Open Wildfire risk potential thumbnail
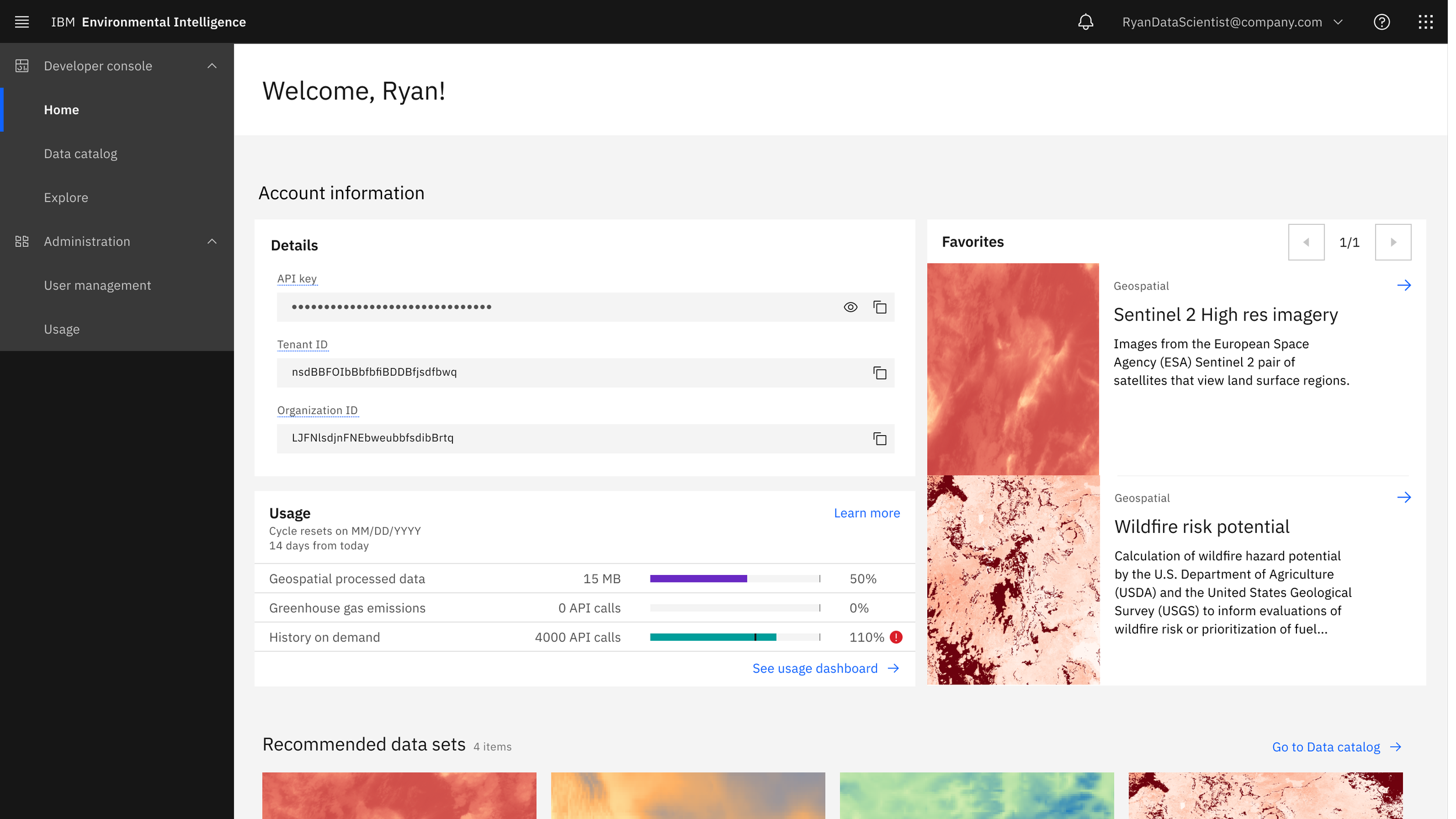Screen dimensions: 1456x819 point(1013,580)
